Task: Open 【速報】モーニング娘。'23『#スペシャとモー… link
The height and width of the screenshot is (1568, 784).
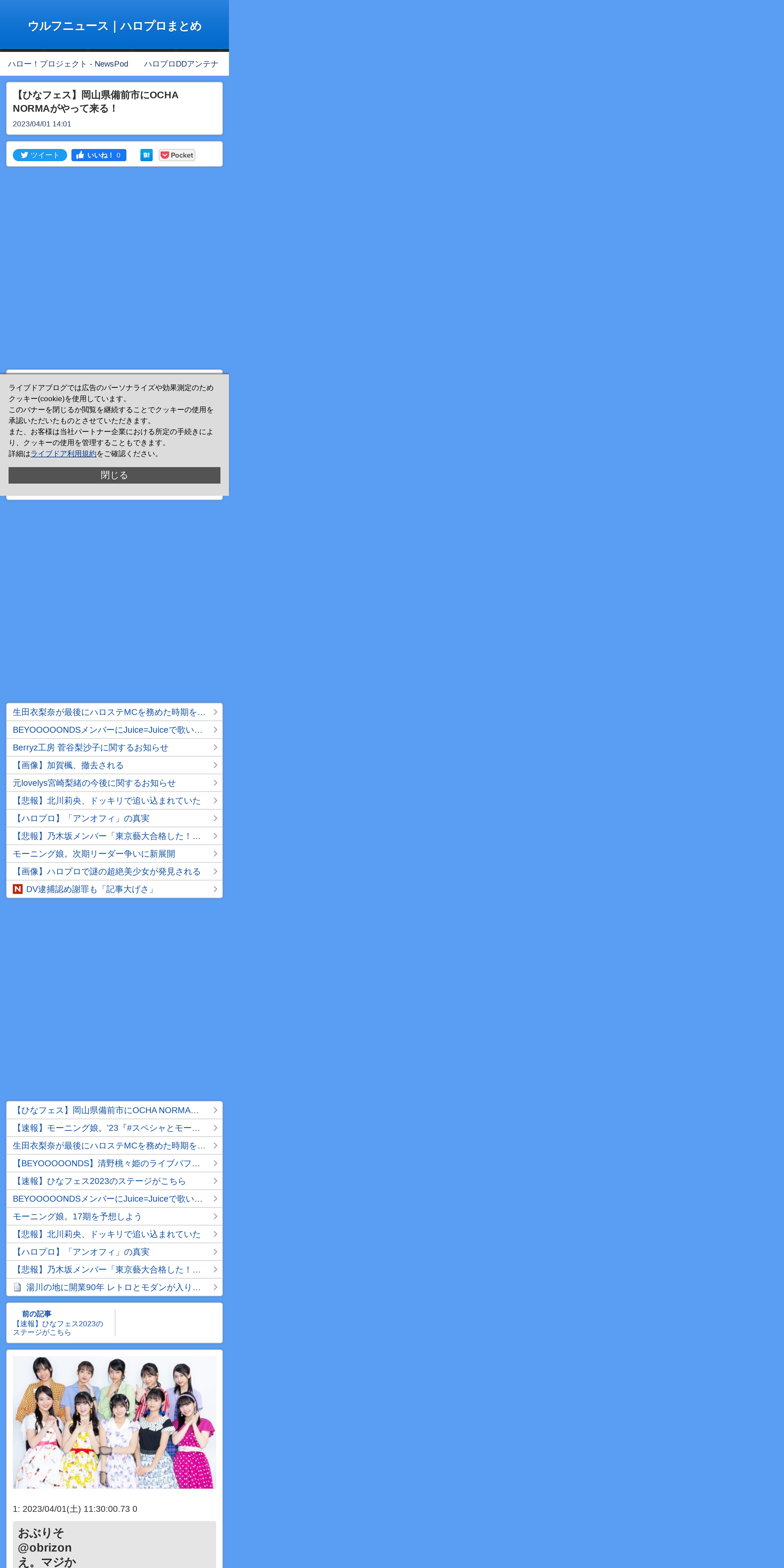Action: pyautogui.click(x=114, y=1128)
